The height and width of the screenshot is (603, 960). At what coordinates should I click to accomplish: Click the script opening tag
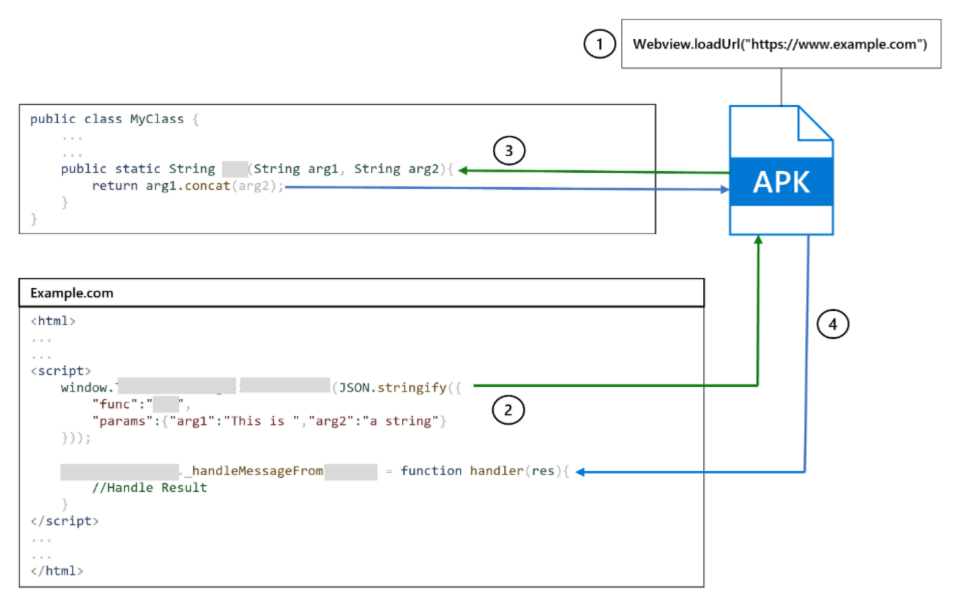(60, 370)
